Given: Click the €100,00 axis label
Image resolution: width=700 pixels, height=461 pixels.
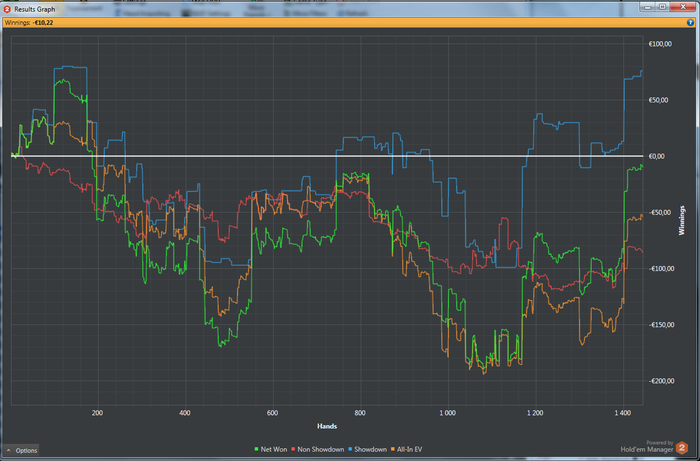Looking at the screenshot, I should point(660,44).
